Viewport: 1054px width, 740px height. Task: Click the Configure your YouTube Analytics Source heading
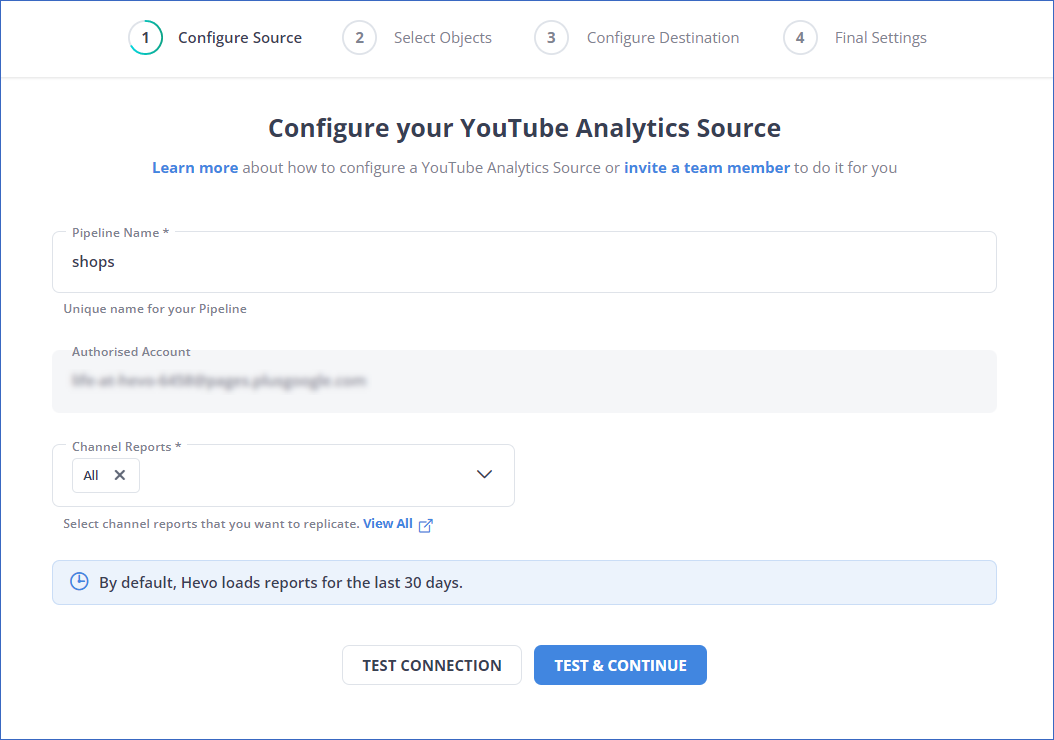pyautogui.click(x=524, y=128)
